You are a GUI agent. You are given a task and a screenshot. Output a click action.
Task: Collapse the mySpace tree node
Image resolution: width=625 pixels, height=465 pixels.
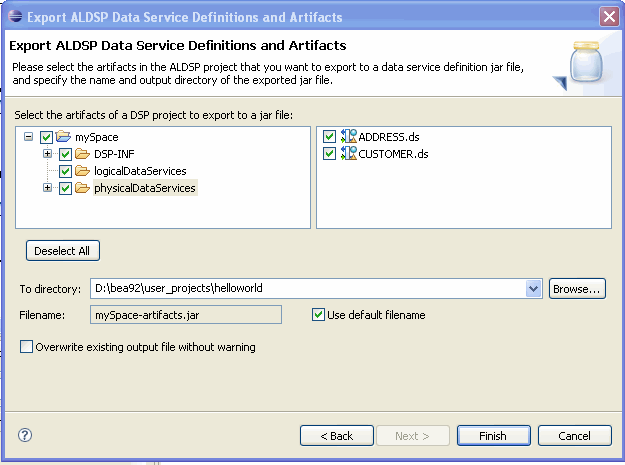(28, 137)
